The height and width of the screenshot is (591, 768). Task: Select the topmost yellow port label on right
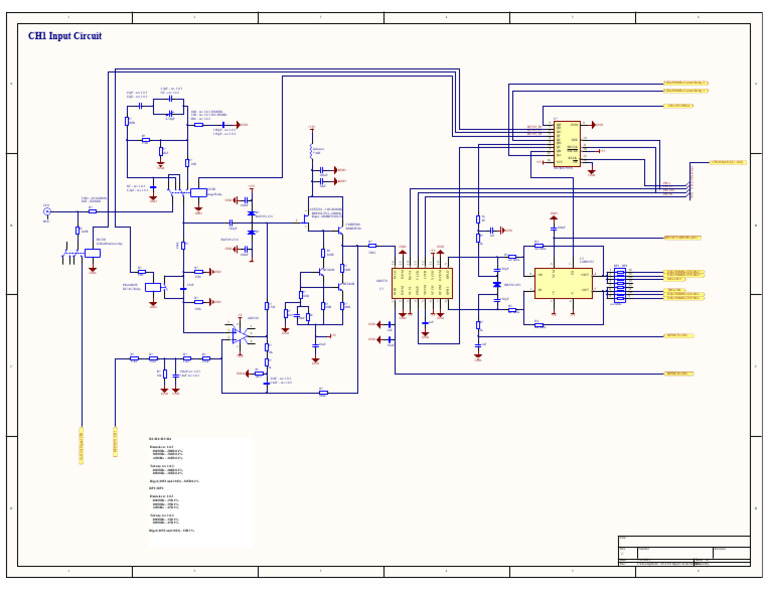tap(686, 83)
